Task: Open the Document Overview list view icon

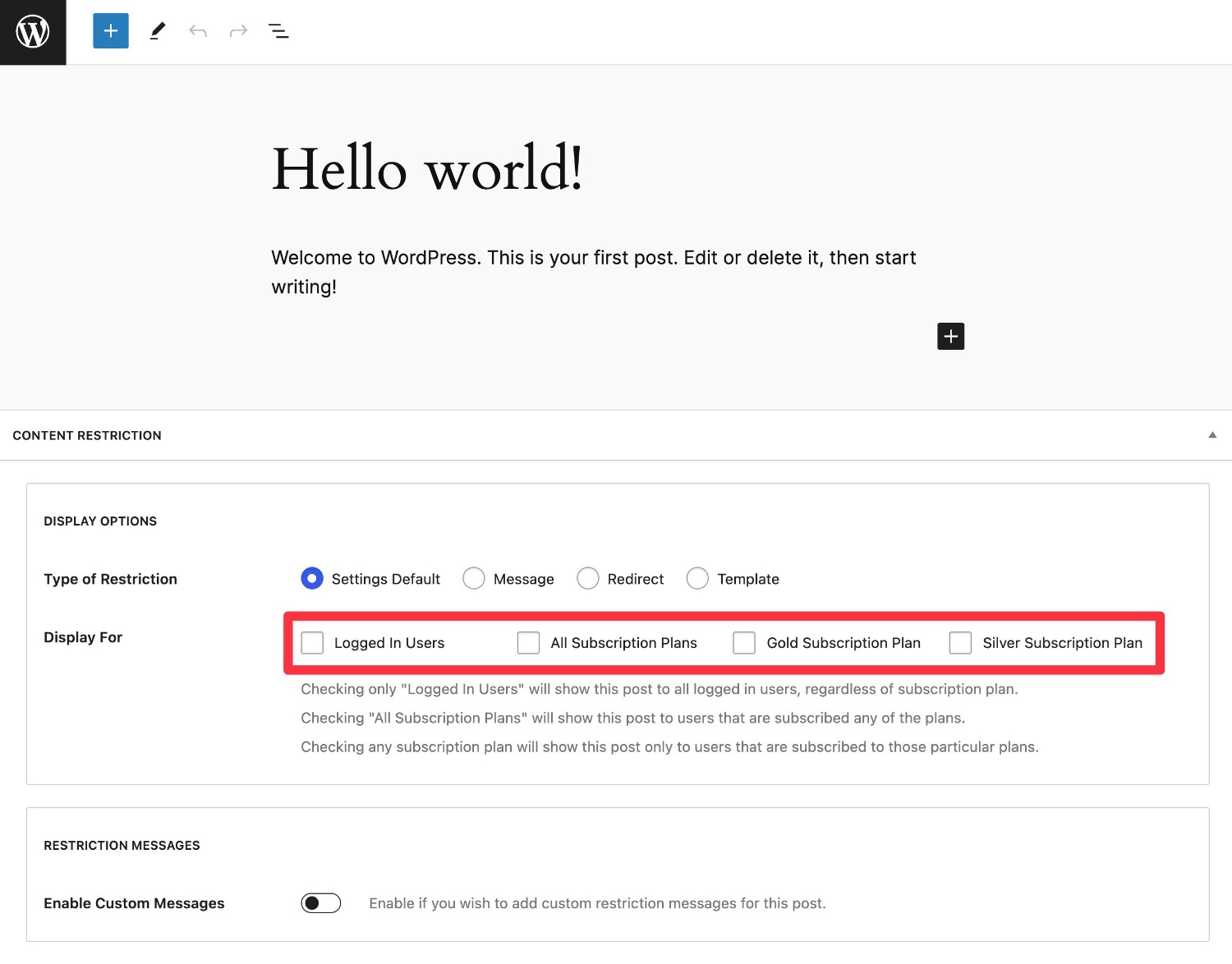Action: coord(278,31)
